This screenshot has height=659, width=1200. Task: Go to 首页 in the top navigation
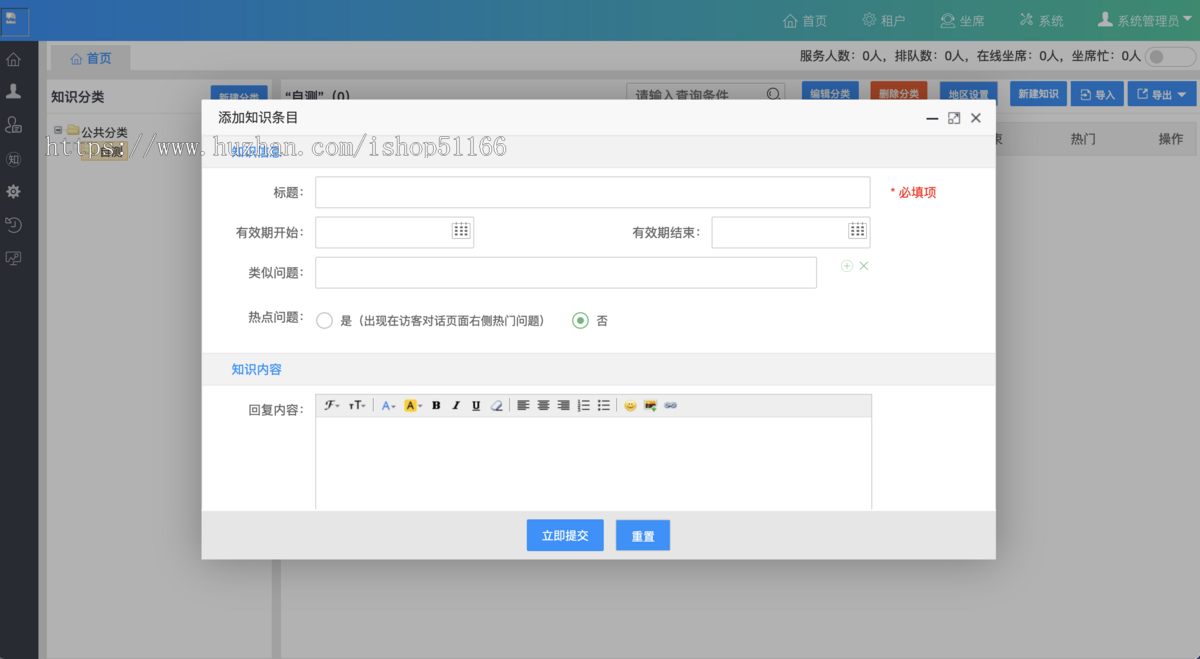805,20
